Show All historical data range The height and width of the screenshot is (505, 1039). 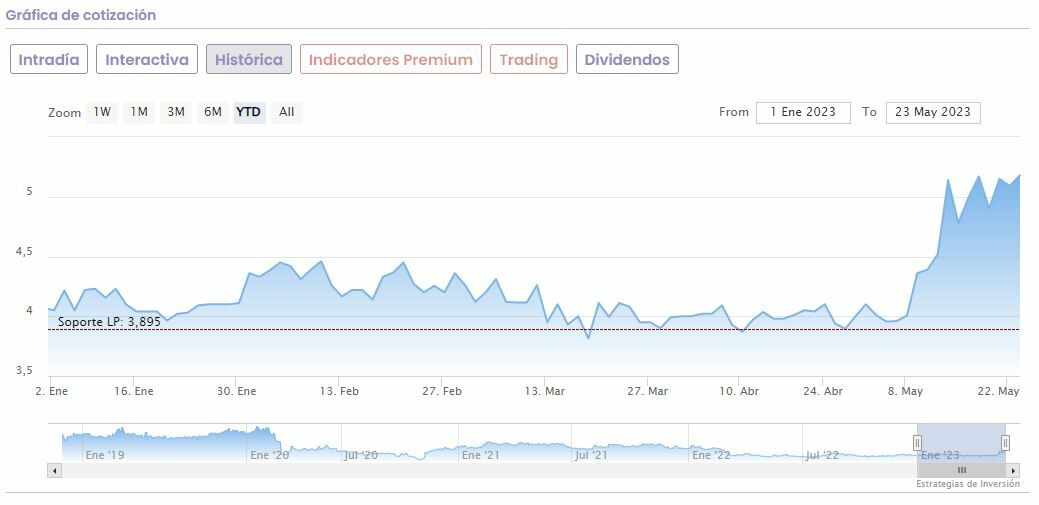coord(287,112)
